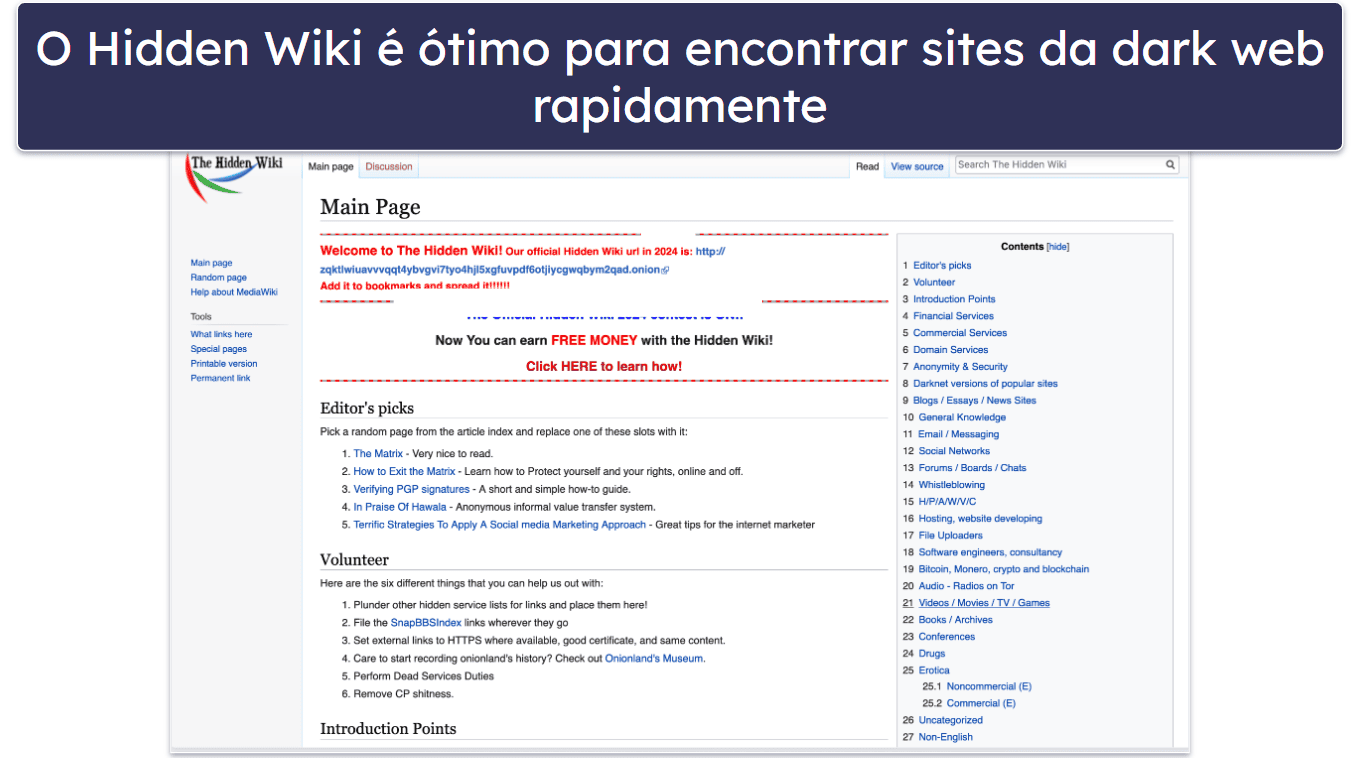Screen dimensions: 1359x758
Task: Jump to H/P/A/W/V/C section
Action: (947, 502)
